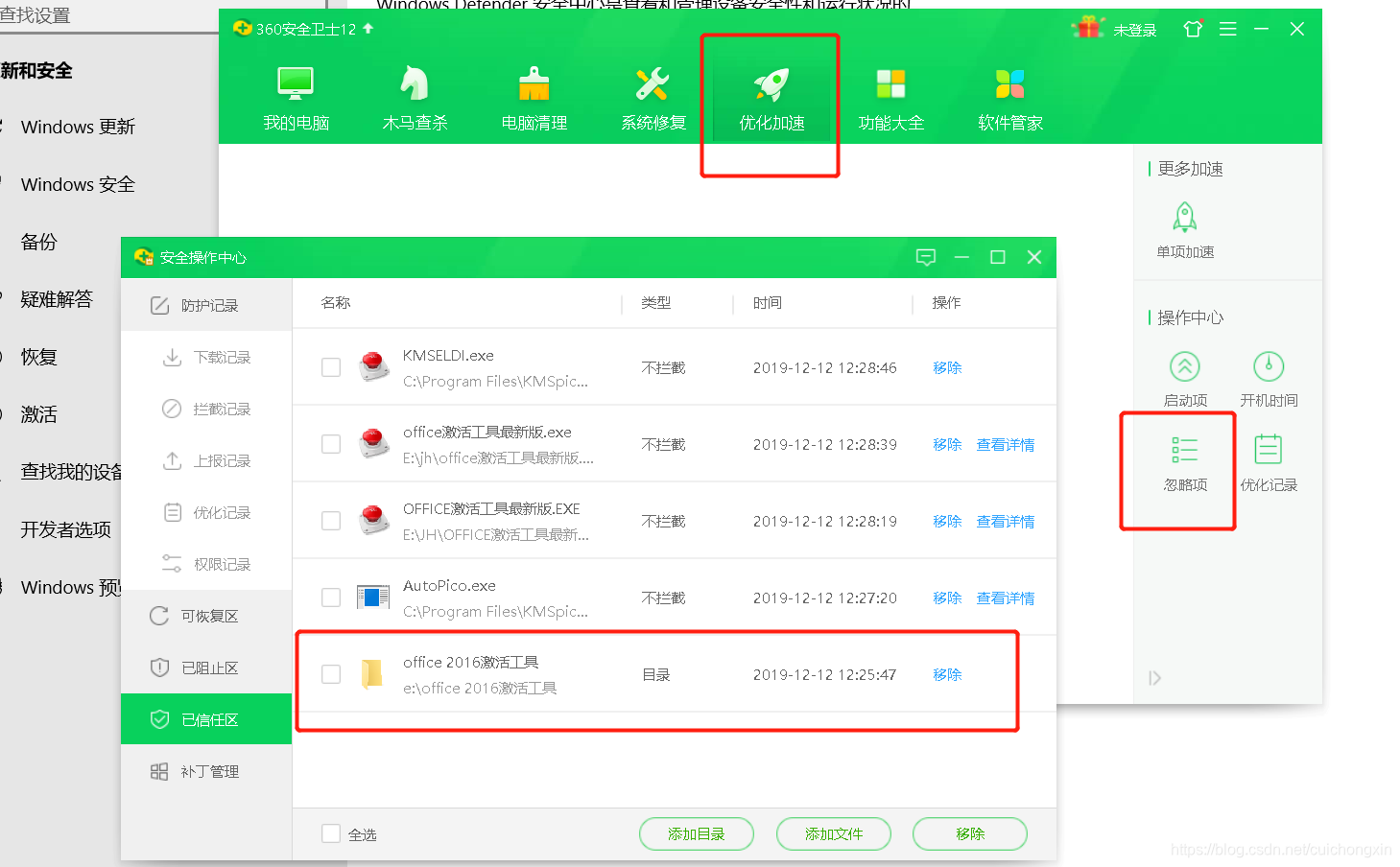Select 拦截记录 in the sidebar
This screenshot has height=867, width=1400.
[x=206, y=409]
